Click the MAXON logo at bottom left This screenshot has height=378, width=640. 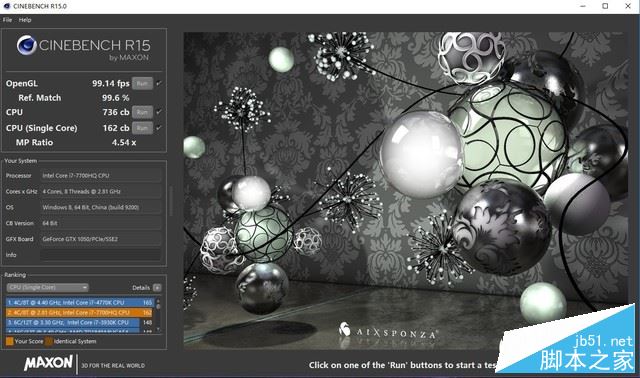(x=49, y=363)
